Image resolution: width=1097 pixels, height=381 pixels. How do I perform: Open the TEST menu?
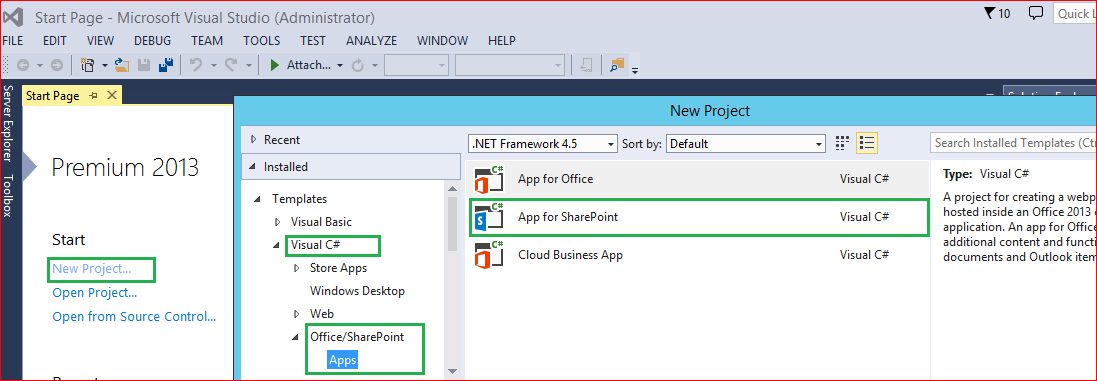(313, 41)
